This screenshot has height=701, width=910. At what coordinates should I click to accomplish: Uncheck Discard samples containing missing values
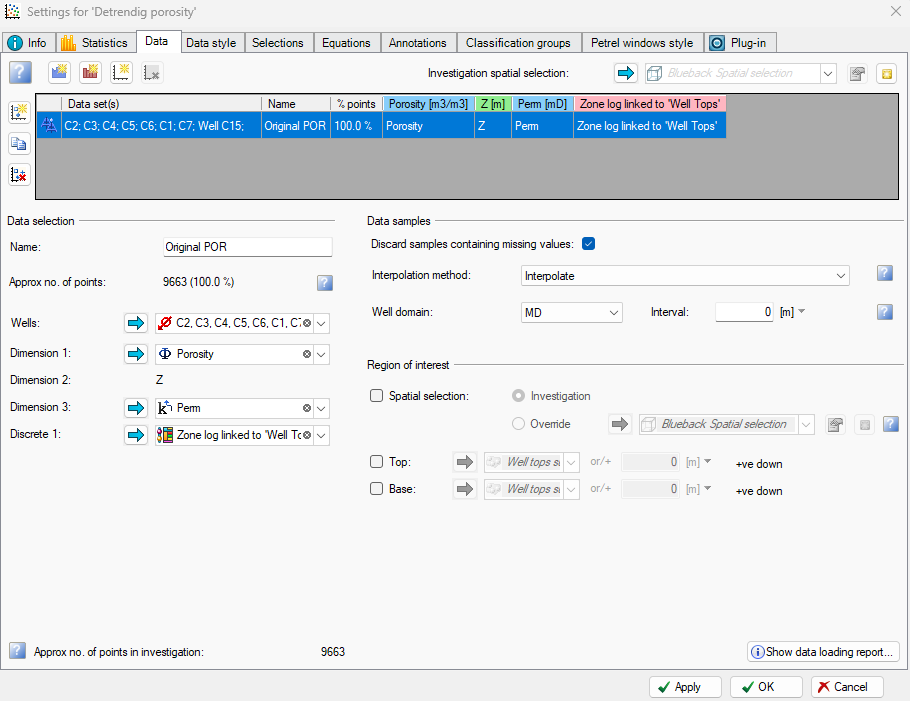[588, 244]
